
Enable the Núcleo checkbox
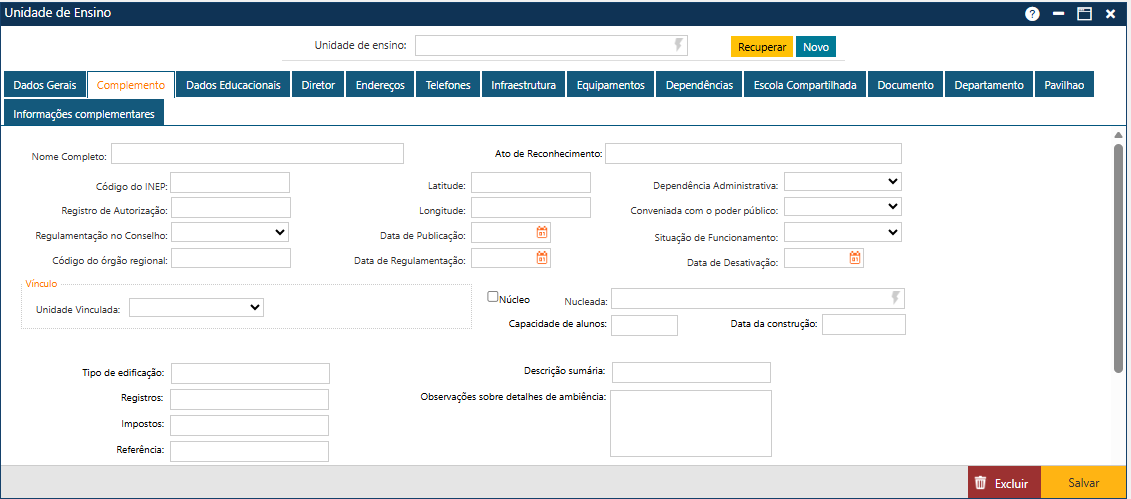493,296
